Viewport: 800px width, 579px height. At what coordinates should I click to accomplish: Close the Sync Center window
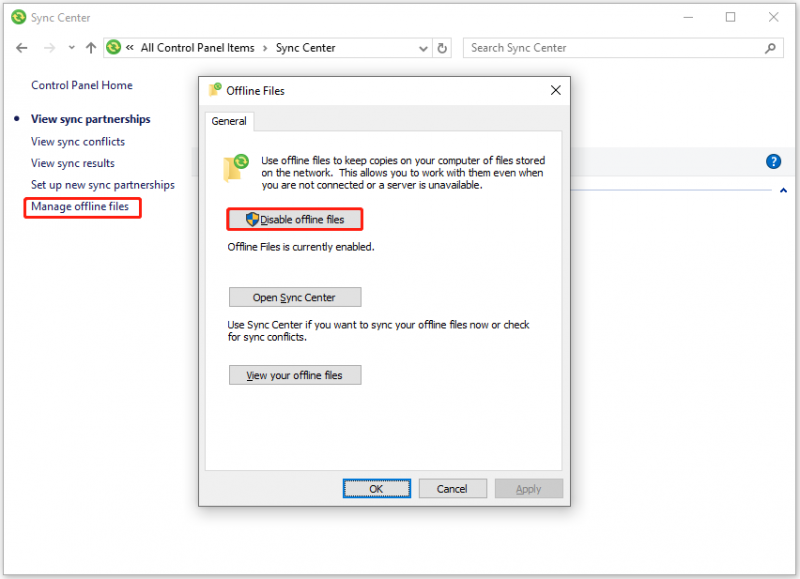[773, 17]
